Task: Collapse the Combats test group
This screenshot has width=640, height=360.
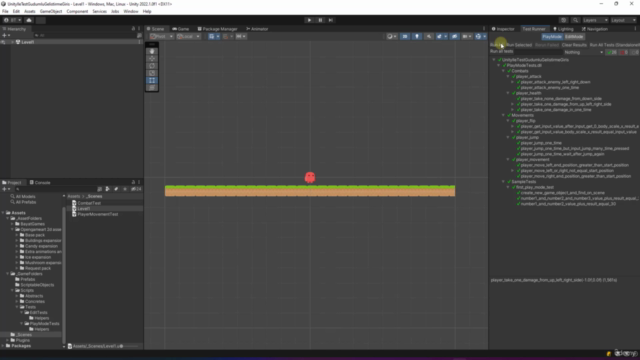Action: pos(503,71)
